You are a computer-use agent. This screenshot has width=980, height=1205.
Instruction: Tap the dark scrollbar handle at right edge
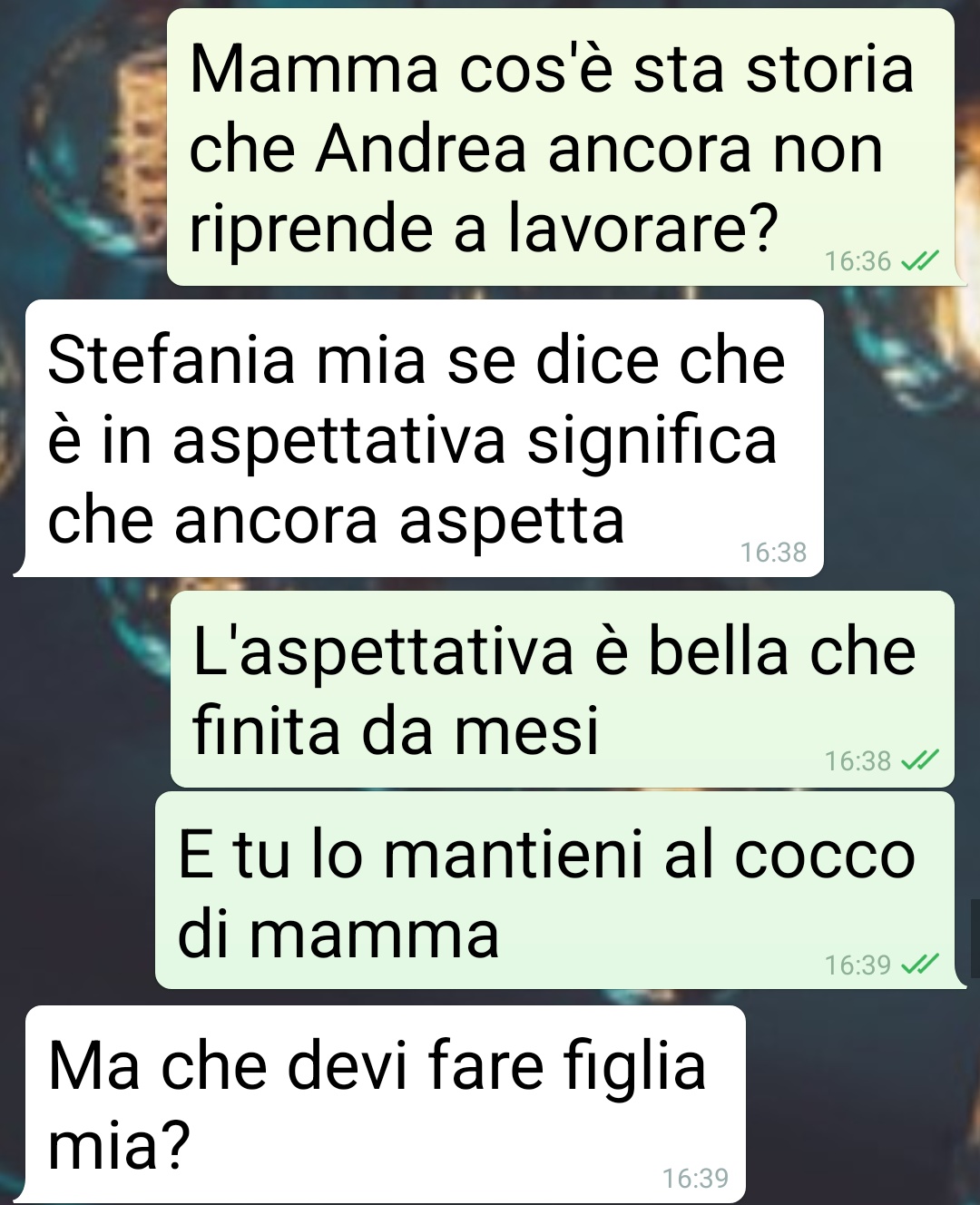point(975,939)
